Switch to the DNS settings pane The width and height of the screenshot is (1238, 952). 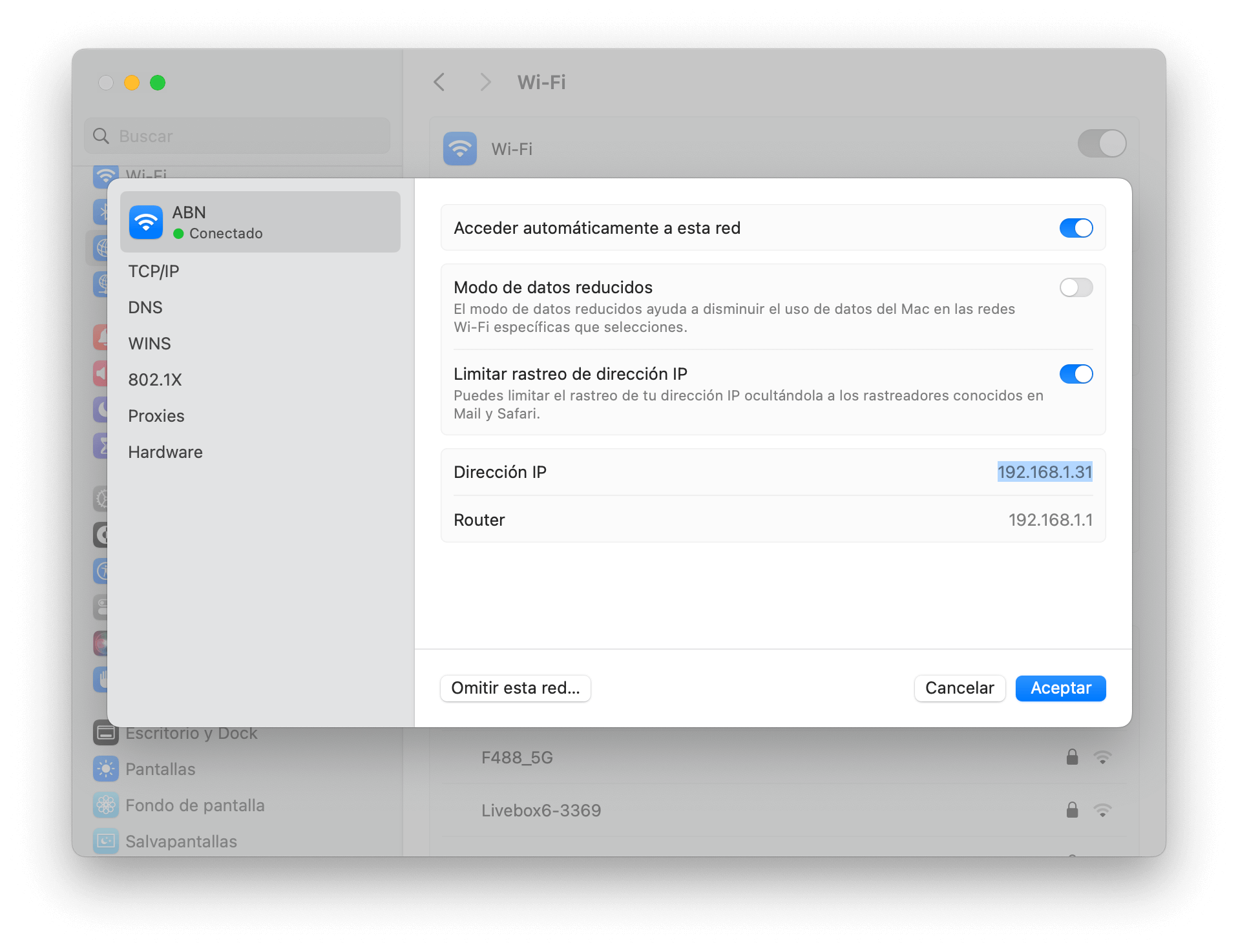(145, 307)
